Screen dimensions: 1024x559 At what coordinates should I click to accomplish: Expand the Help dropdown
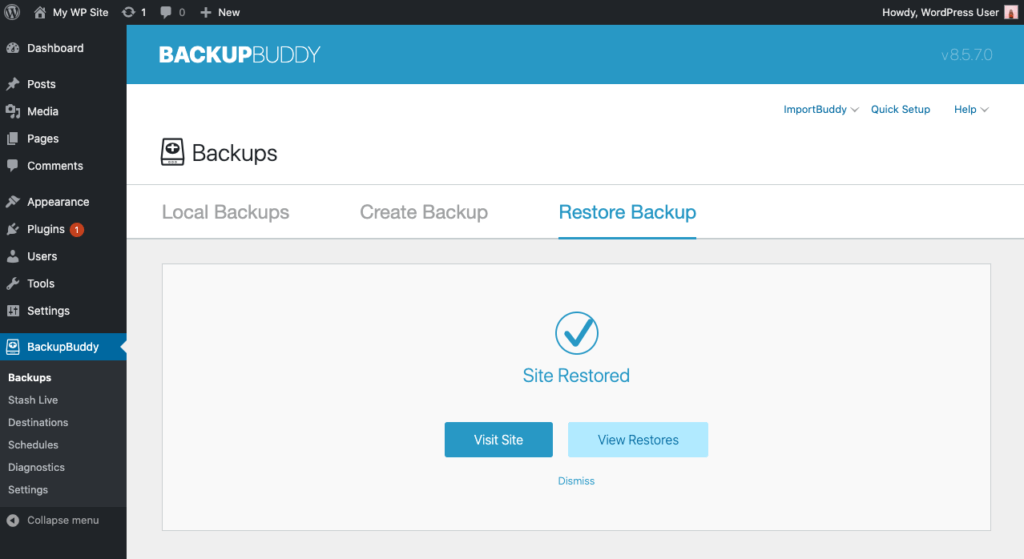pos(971,109)
